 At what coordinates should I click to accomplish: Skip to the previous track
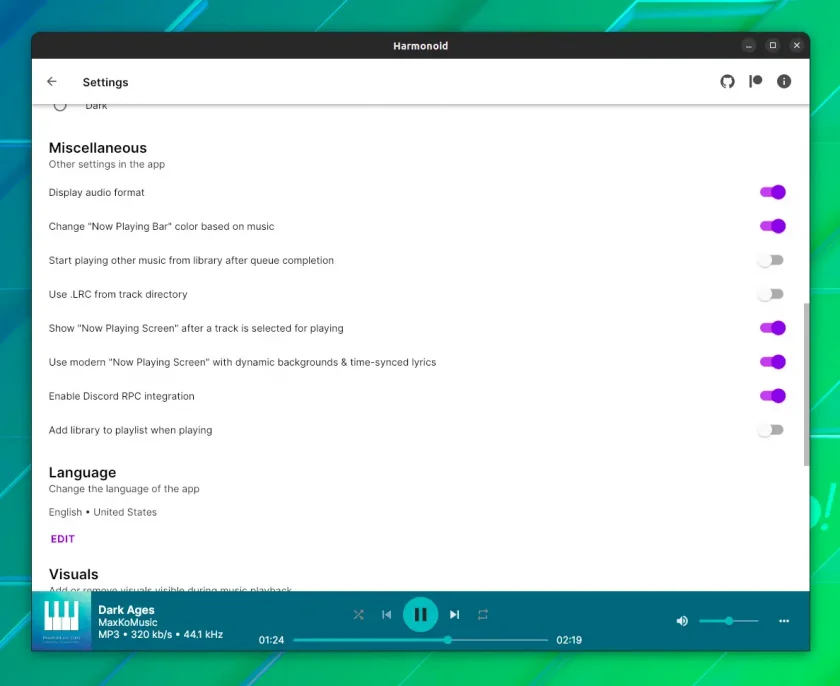point(386,614)
